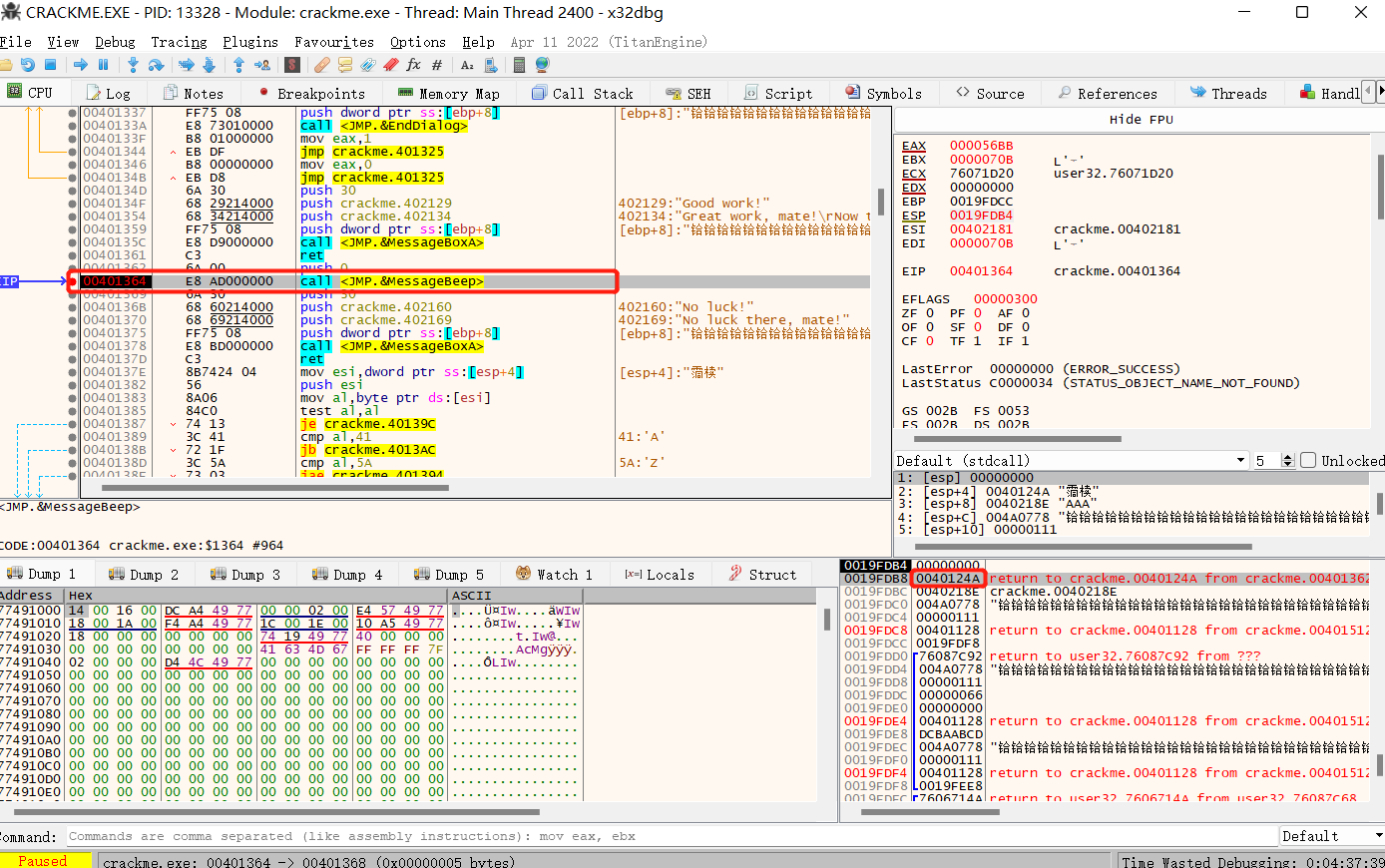Select the Struct tab
This screenshot has width=1385, height=868.
(763, 574)
